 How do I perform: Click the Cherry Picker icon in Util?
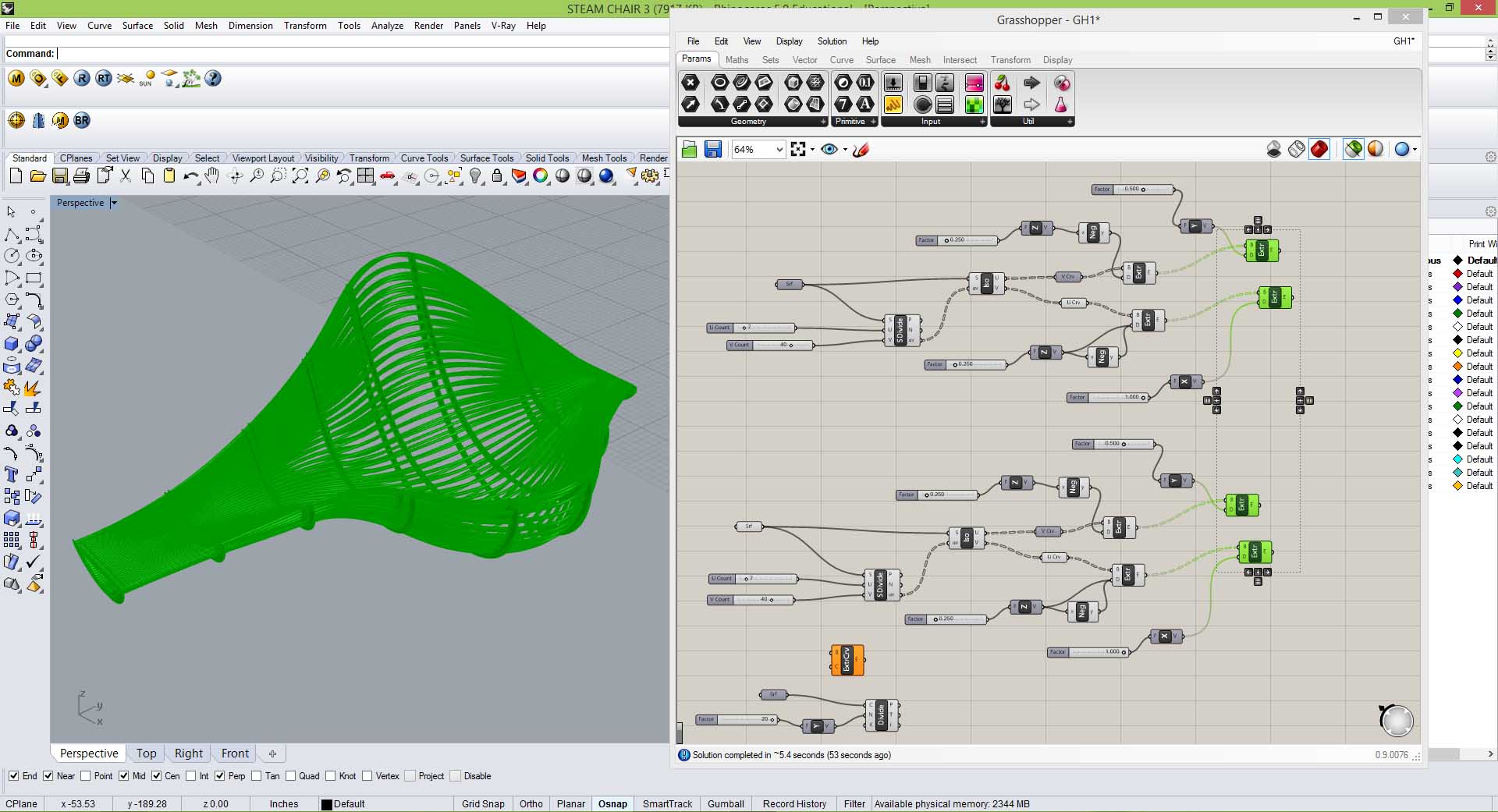[1003, 83]
